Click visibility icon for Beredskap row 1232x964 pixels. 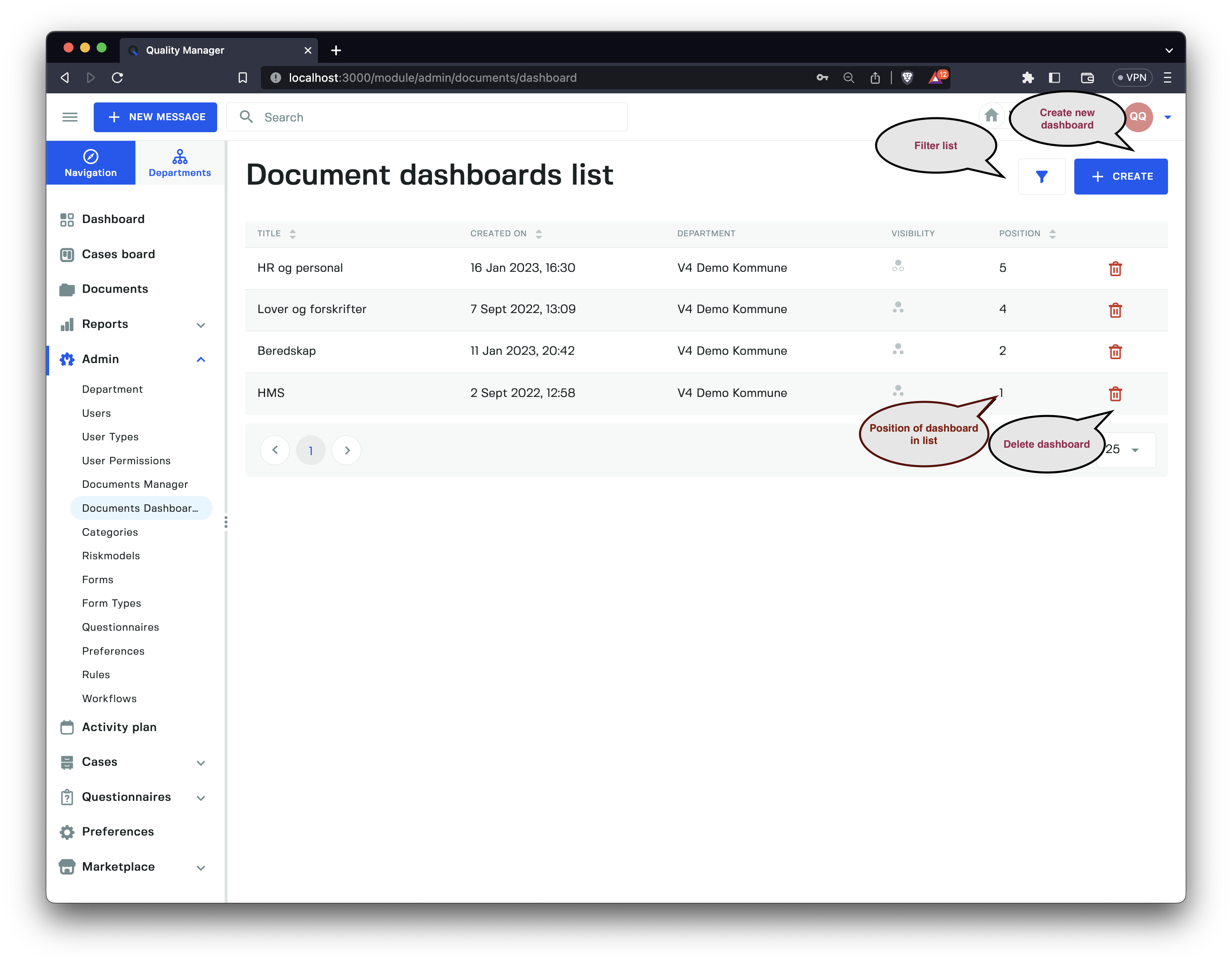[x=898, y=349]
